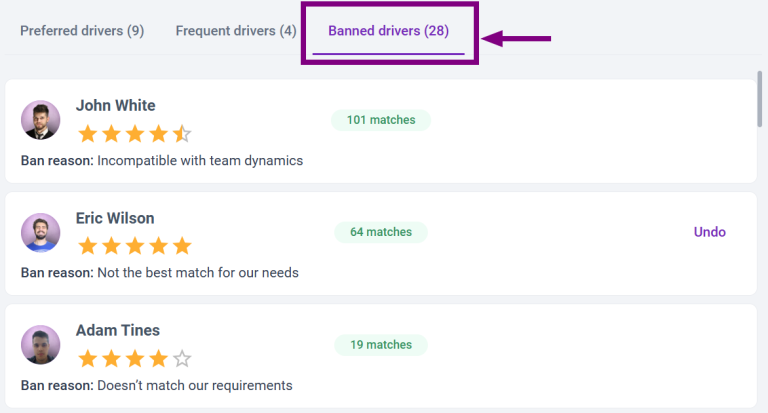Image resolution: width=768 pixels, height=413 pixels.
Task: Open the Frequent drivers tab
Action: [x=236, y=31]
